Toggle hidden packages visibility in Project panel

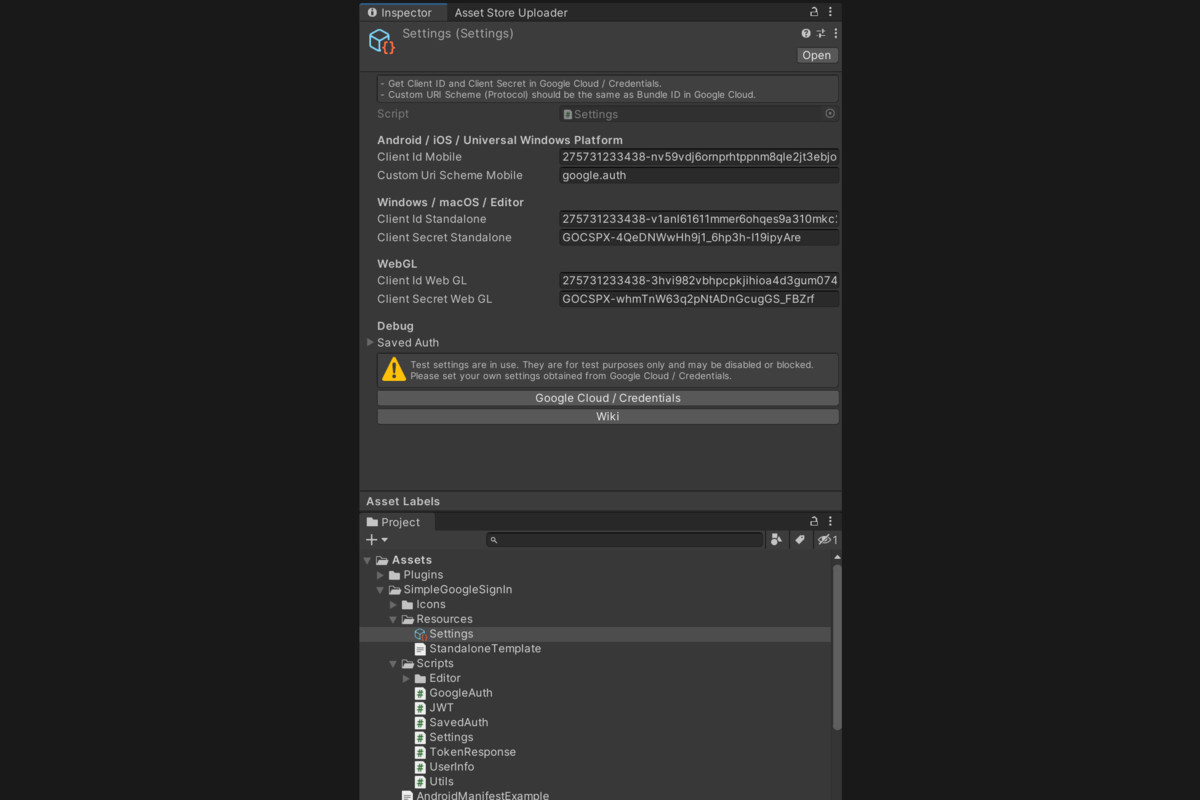point(827,540)
